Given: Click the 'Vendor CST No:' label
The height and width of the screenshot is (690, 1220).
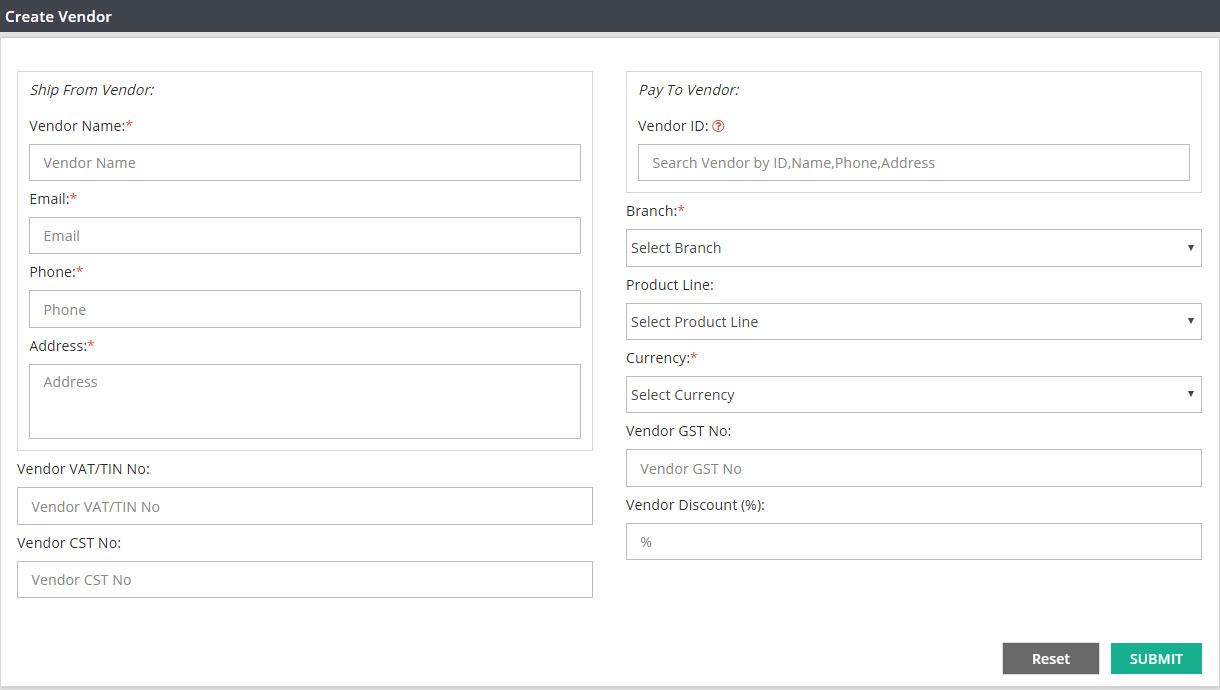Looking at the screenshot, I should tap(69, 543).
